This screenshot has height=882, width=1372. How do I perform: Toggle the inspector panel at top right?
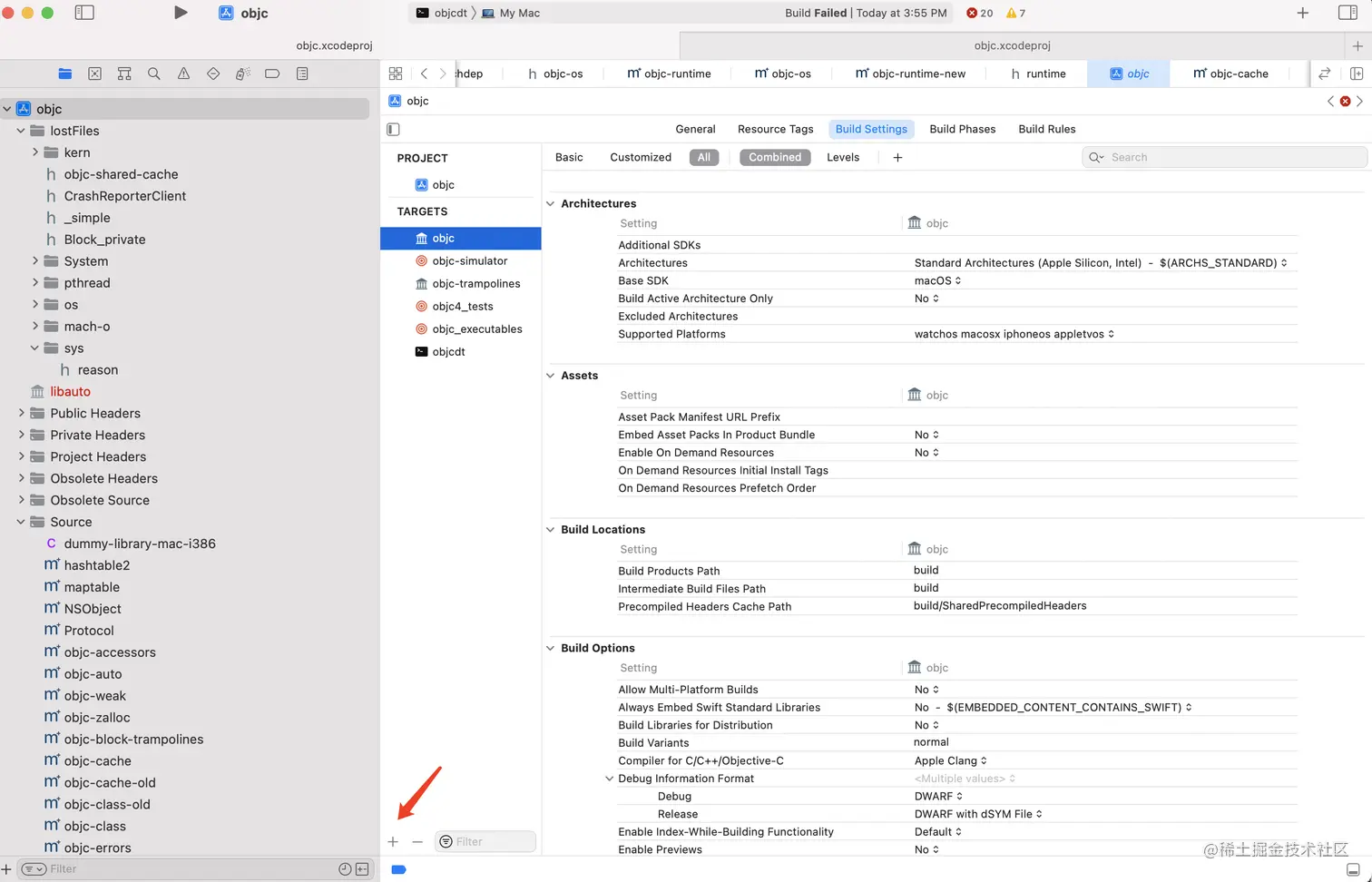(1347, 13)
